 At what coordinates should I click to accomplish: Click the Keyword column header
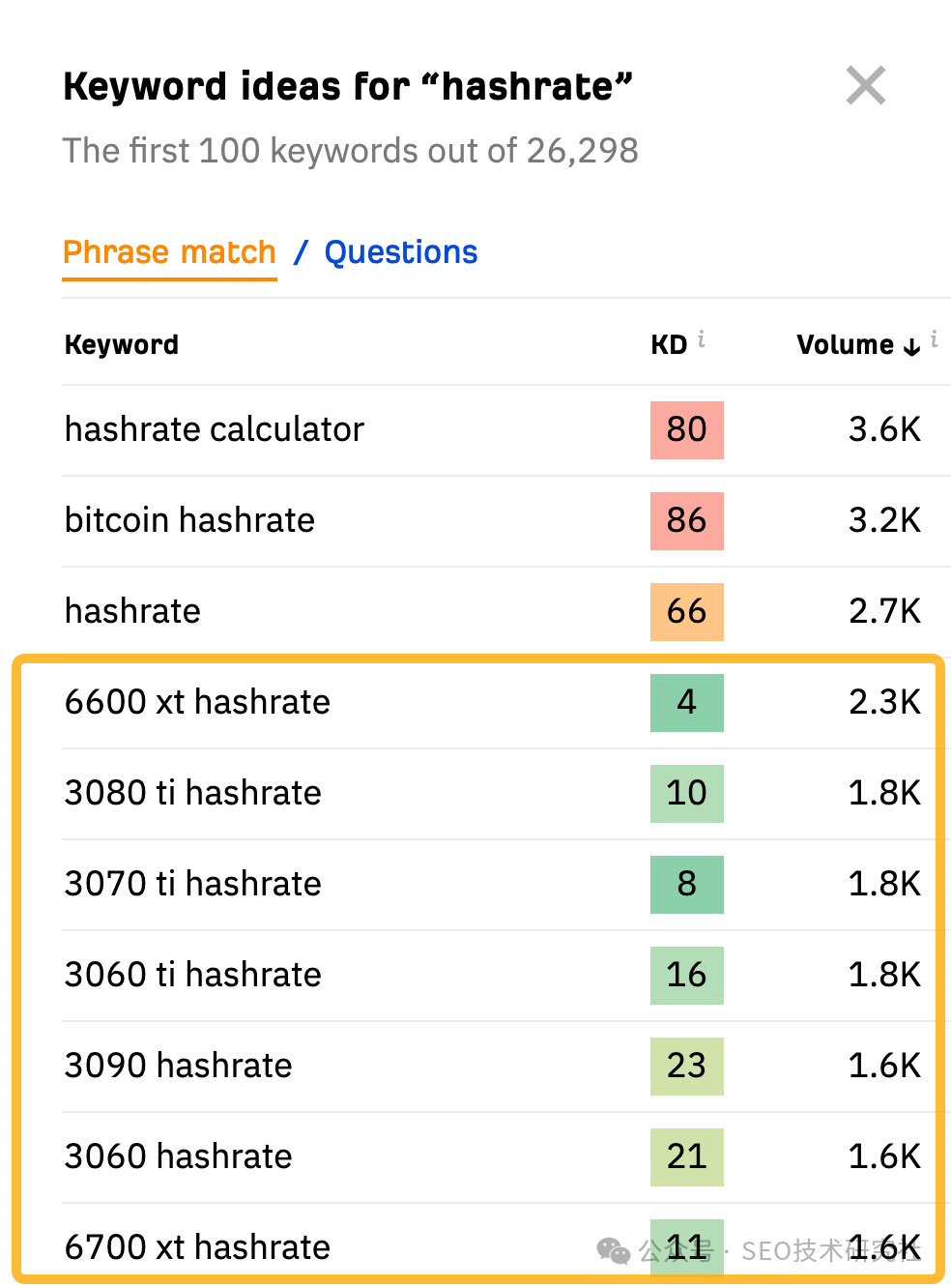tap(122, 345)
